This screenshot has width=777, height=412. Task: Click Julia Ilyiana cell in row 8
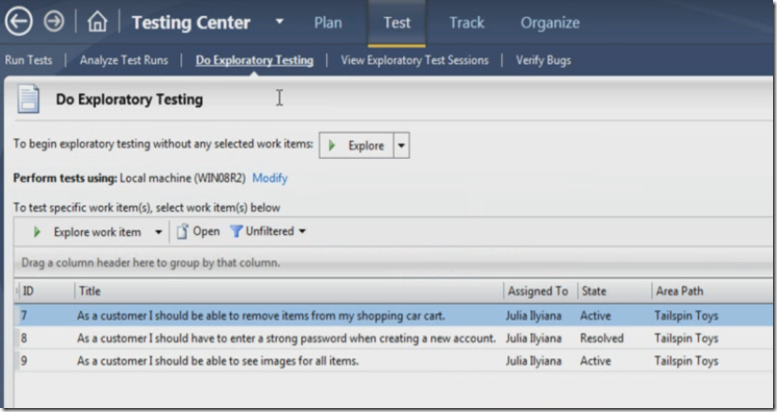coord(533,338)
